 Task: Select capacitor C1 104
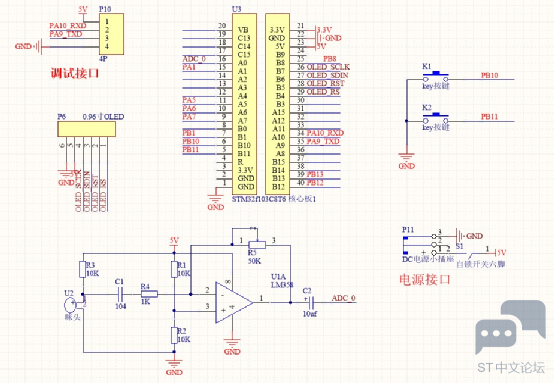[x=120, y=294]
